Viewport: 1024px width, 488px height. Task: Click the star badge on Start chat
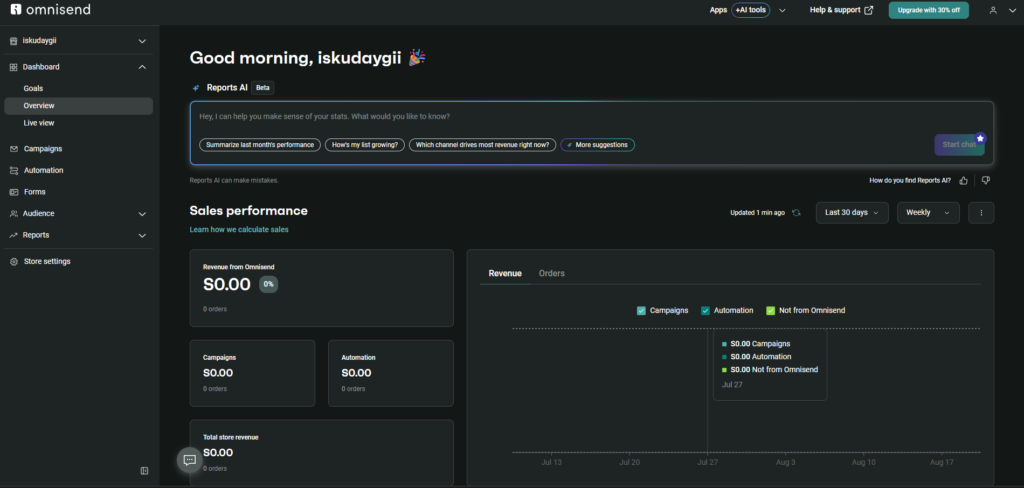[x=980, y=138]
